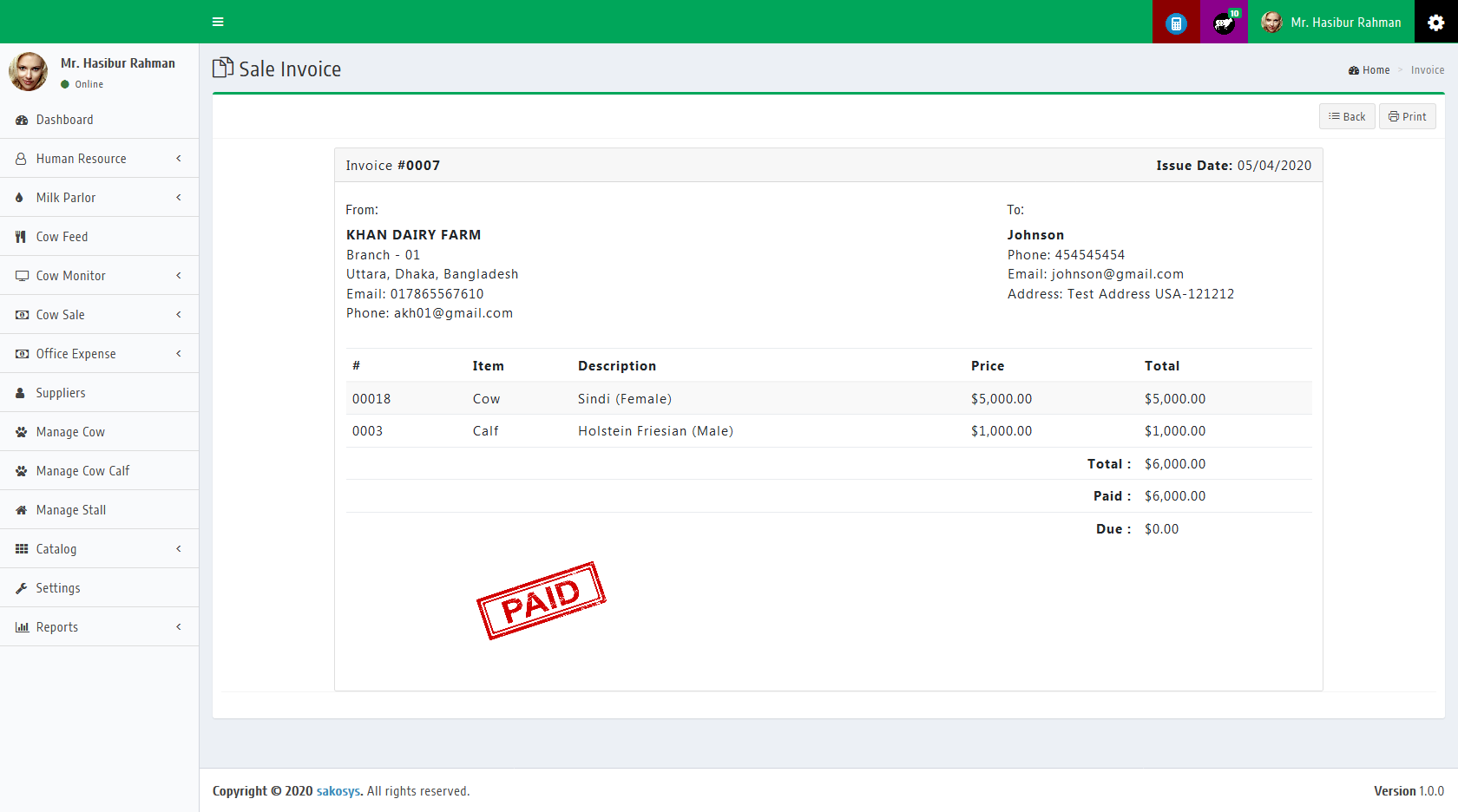Viewport: 1458px width, 812px height.
Task: Click the Settings wrench icon in sidebar
Action: 22,588
